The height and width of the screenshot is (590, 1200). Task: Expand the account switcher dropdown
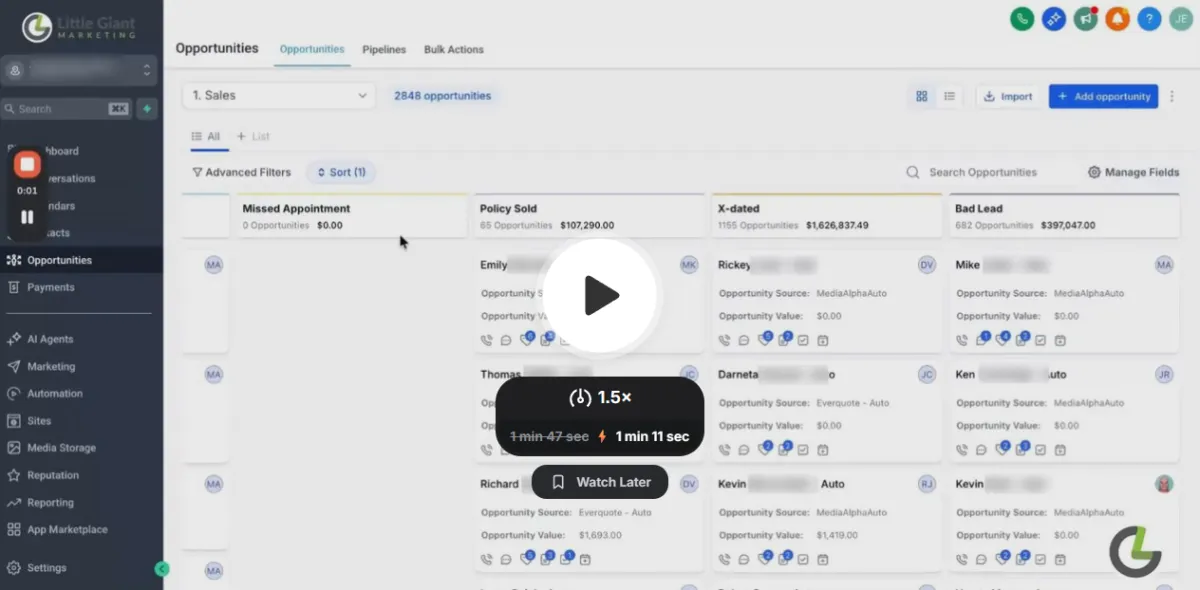[x=81, y=70]
